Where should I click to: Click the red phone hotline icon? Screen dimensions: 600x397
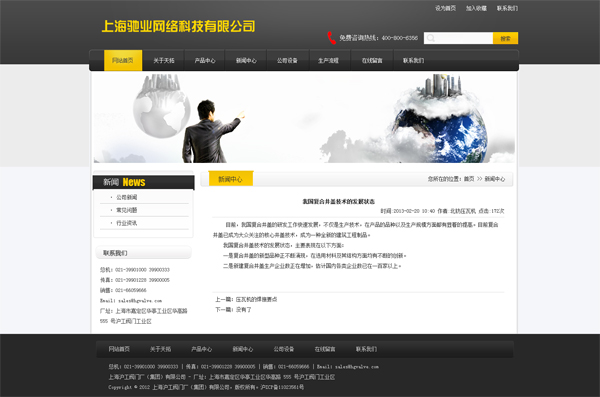pyautogui.click(x=331, y=38)
